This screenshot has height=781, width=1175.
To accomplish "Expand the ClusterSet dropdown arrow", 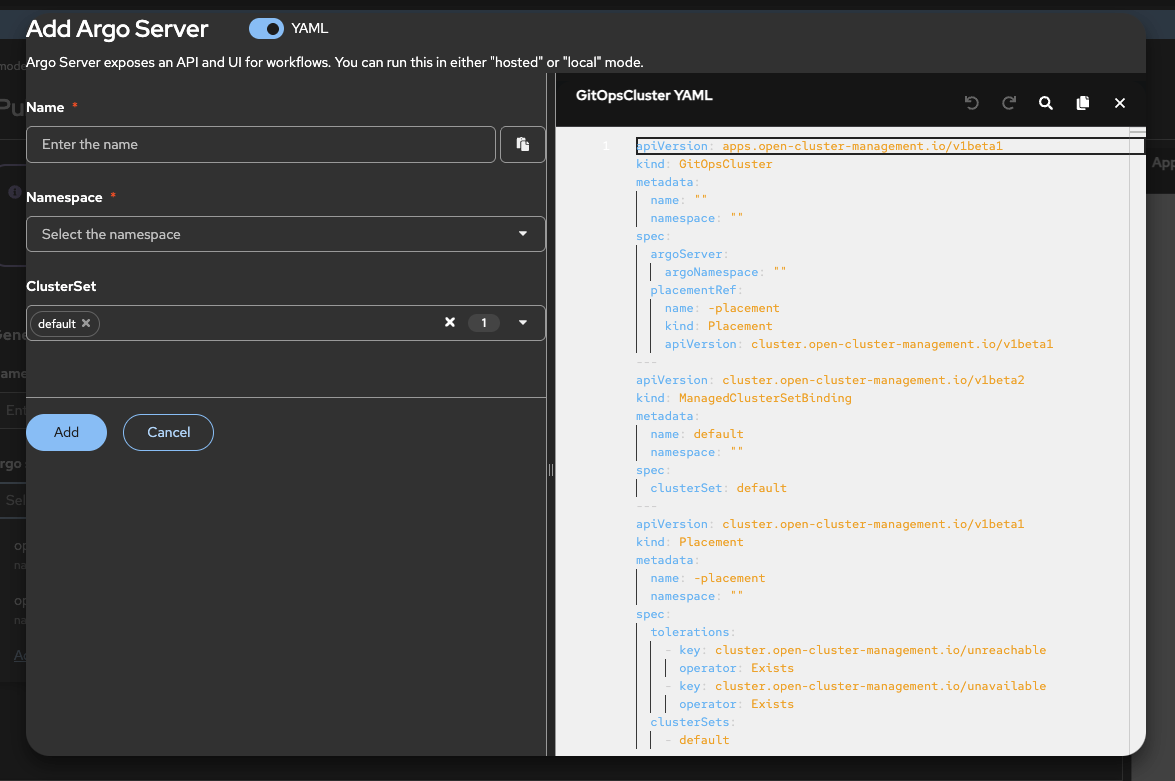I will tap(523, 323).
